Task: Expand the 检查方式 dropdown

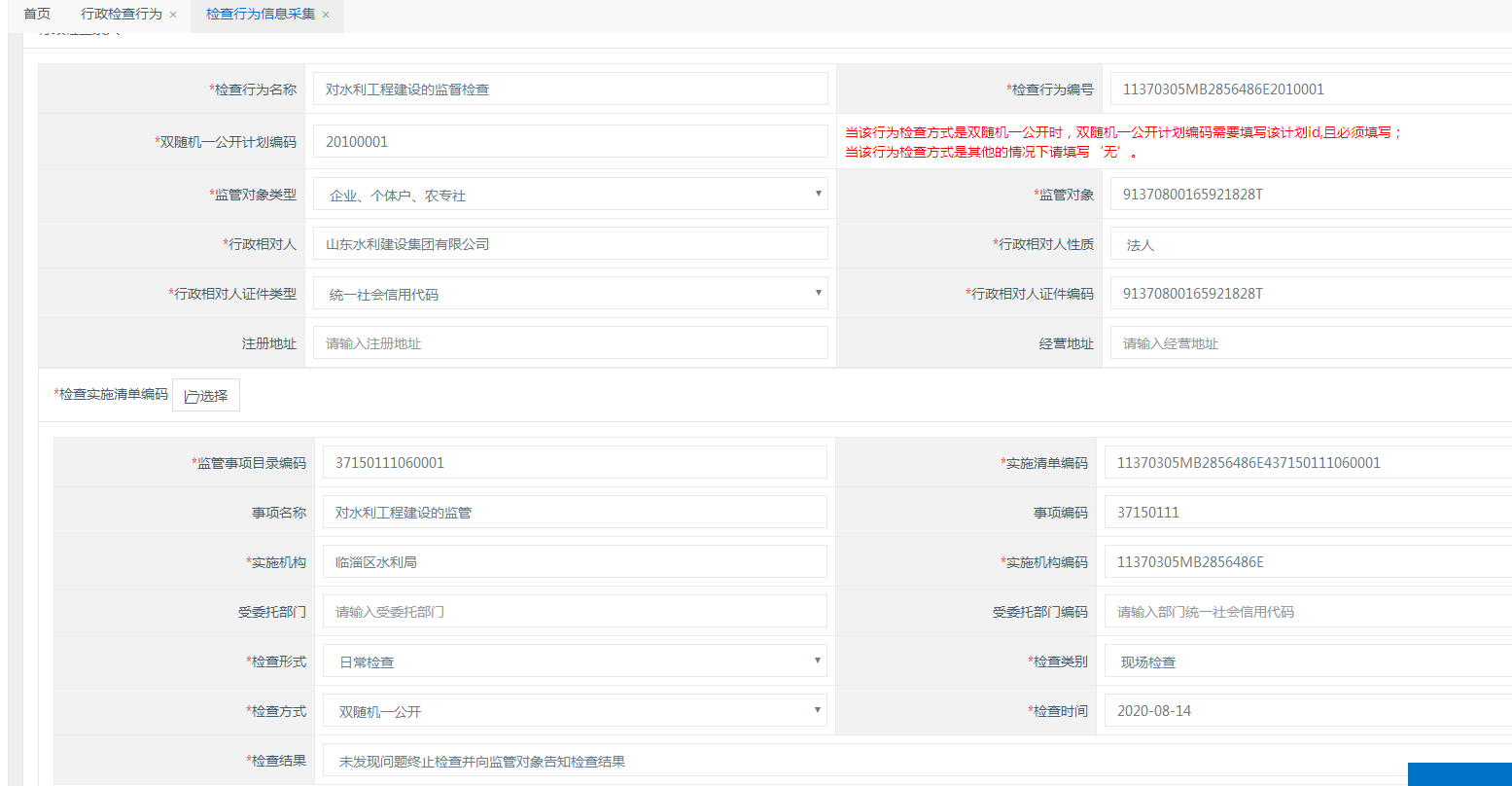Action: coord(575,711)
